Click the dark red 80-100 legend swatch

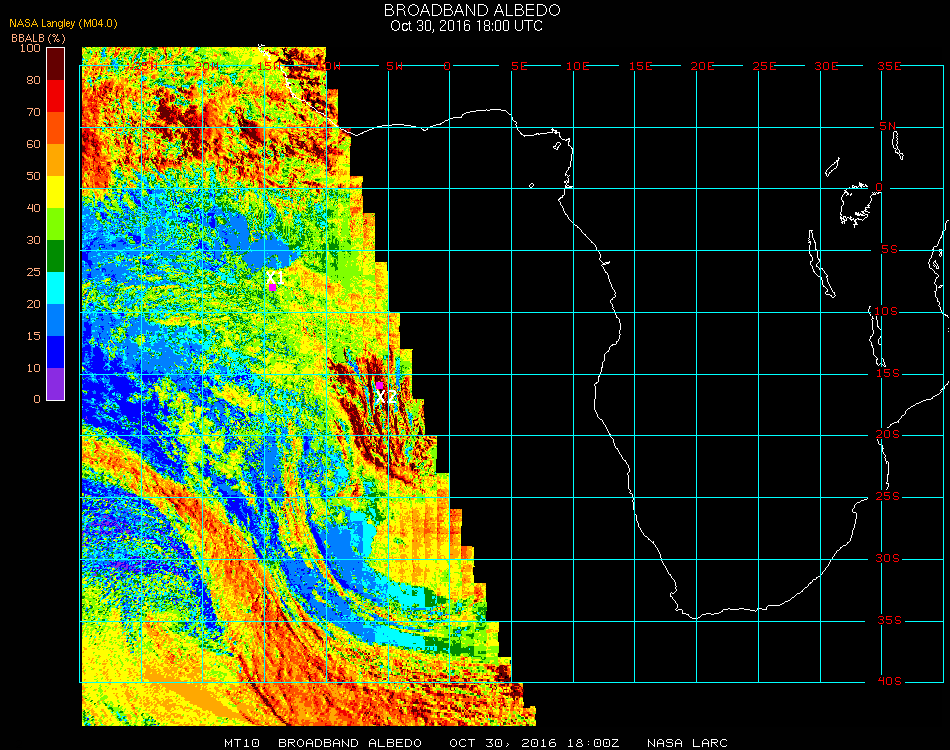point(55,64)
